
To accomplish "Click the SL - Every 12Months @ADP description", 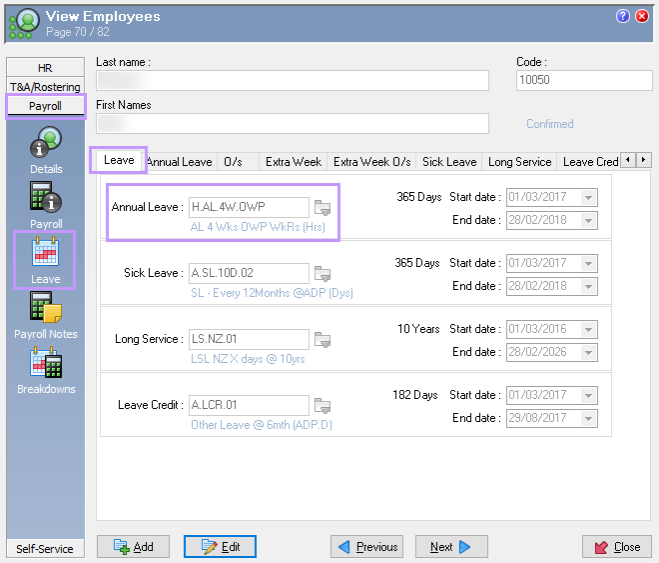I will (272, 293).
